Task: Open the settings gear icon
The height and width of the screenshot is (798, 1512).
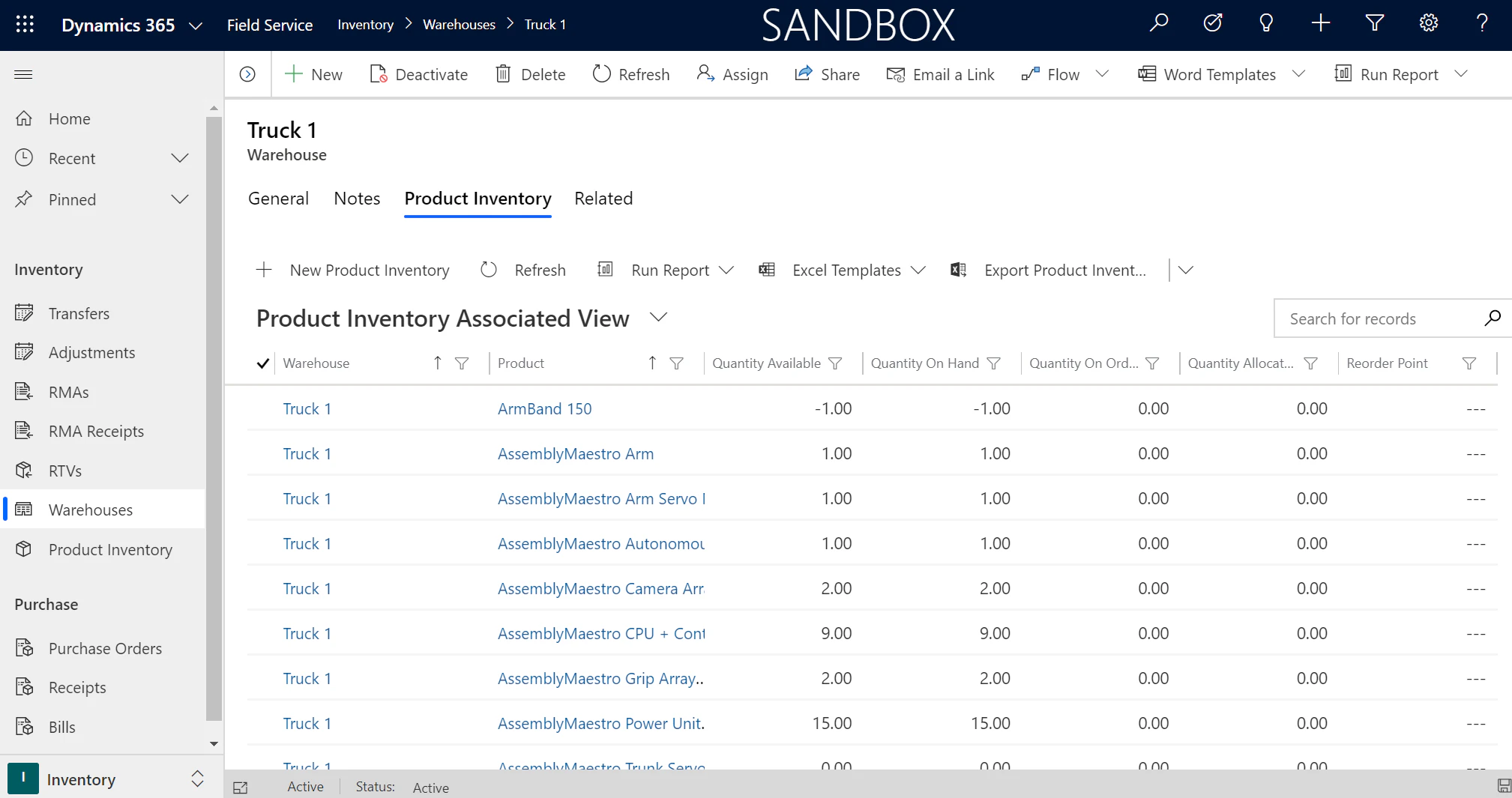Action: [x=1428, y=23]
